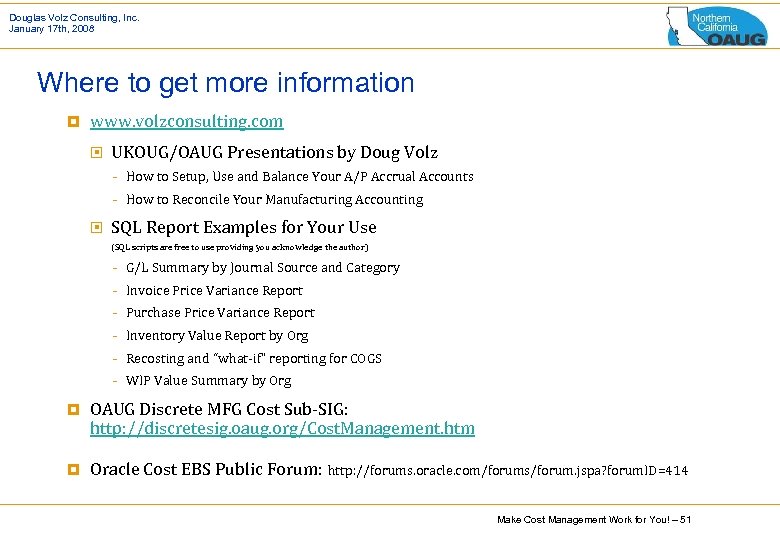This screenshot has width=780, height=540.
Task: Click 'Invoice Price Variance Report' item
Action: (x=214, y=290)
